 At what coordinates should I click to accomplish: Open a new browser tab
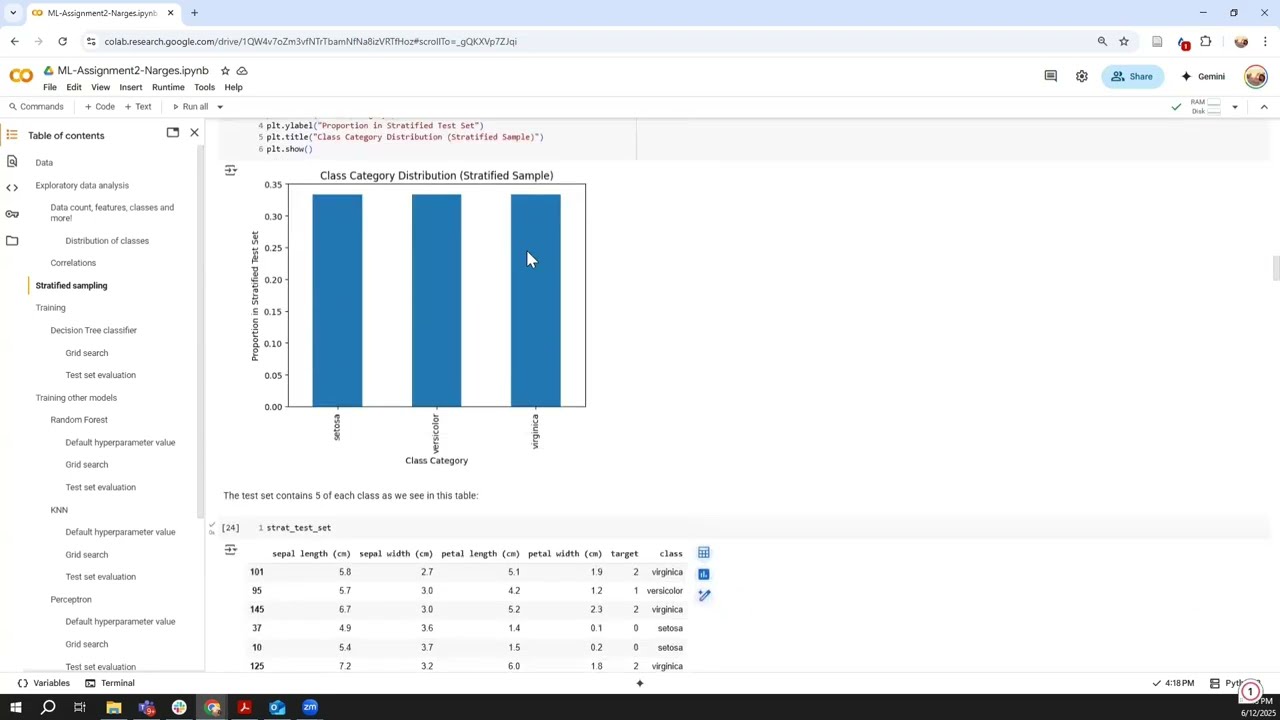point(194,13)
